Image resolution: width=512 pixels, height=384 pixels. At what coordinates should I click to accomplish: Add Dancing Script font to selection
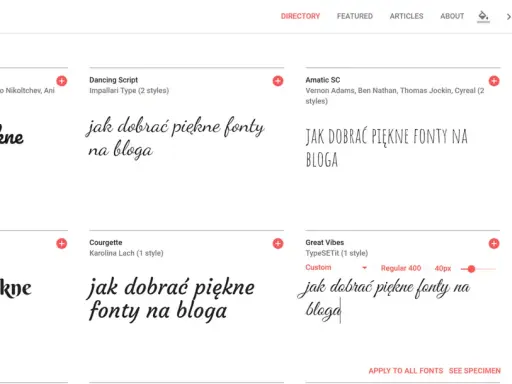278,81
